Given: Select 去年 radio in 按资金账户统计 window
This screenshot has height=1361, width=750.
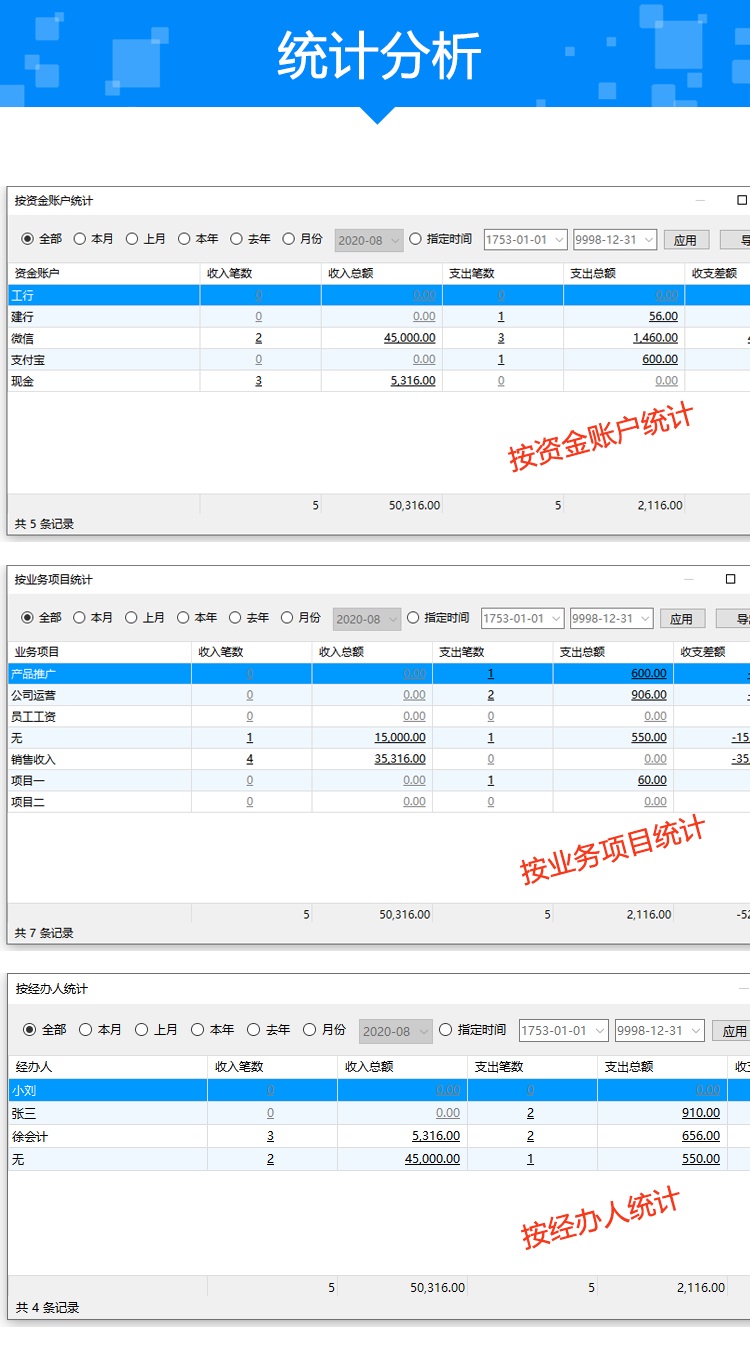Looking at the screenshot, I should coord(250,239).
